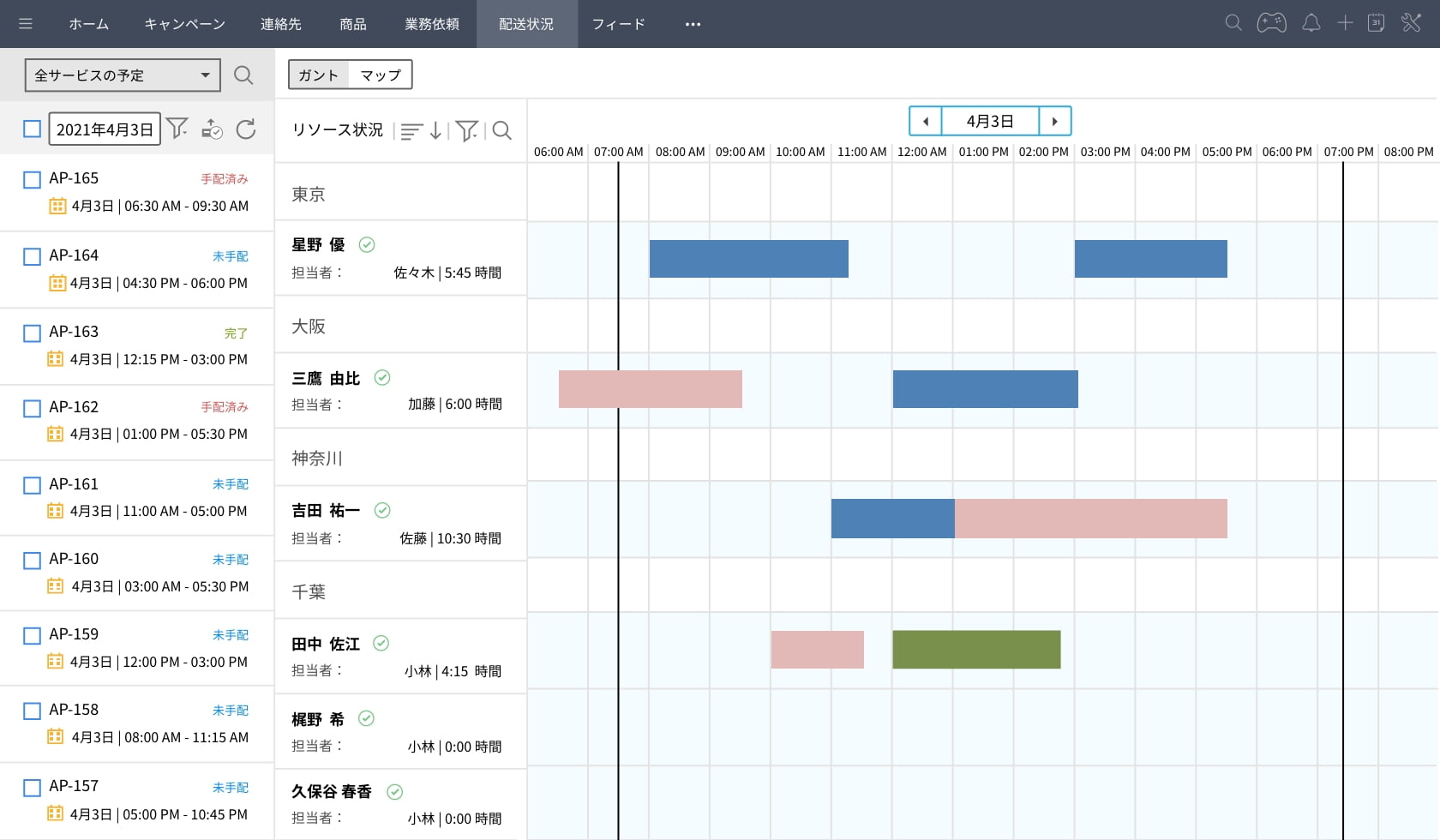Click the refresh icon beside date
The height and width of the screenshot is (840, 1440).
[x=246, y=129]
